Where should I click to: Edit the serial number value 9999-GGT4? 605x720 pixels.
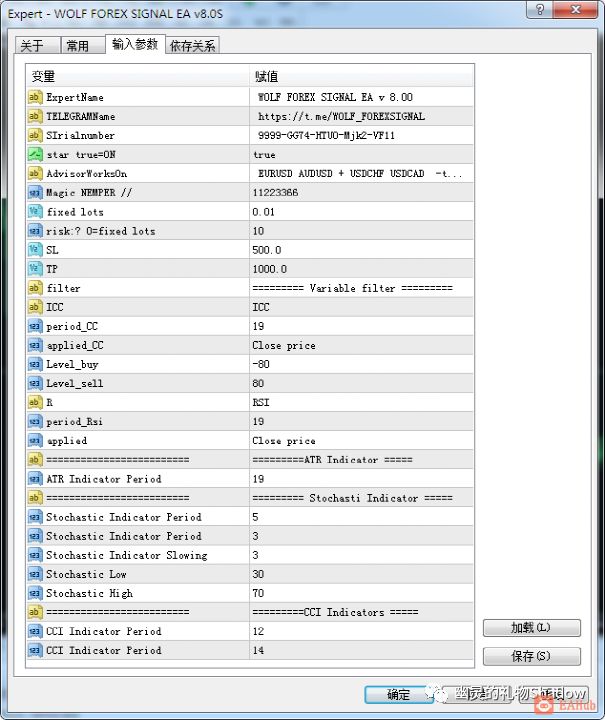pos(361,135)
